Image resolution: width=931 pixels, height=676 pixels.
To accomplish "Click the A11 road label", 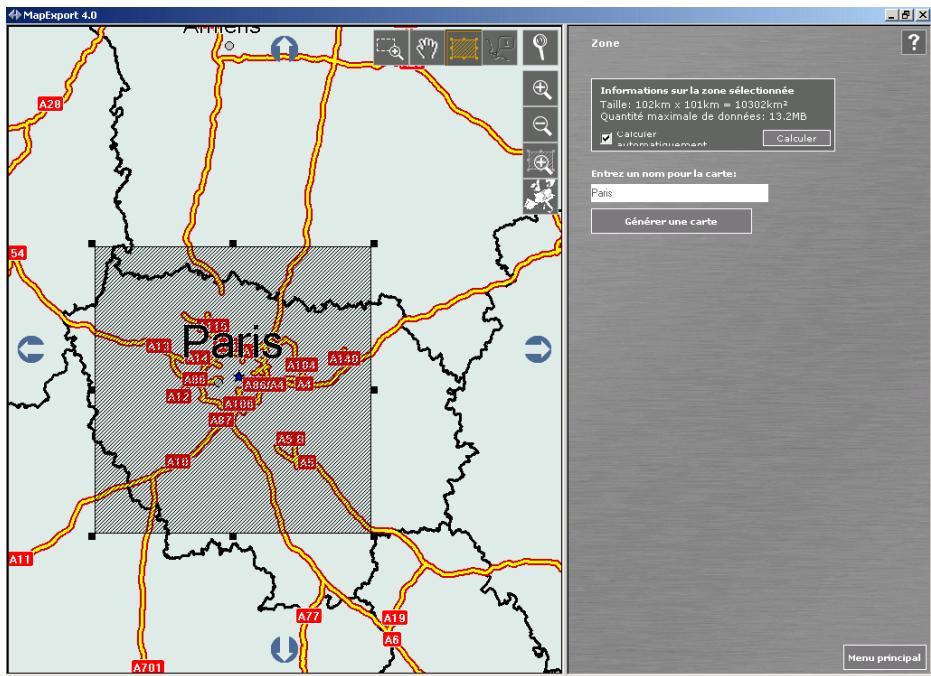I will tap(20, 559).
